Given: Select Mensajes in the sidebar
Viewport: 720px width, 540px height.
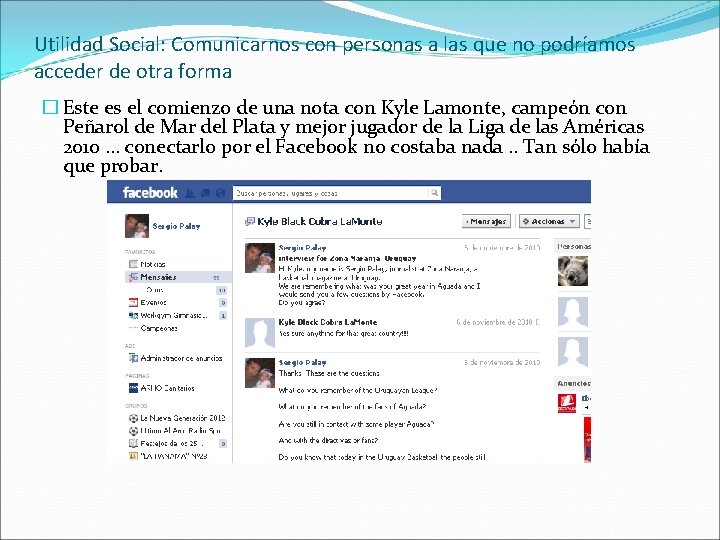Looking at the screenshot, I should coord(178,277).
